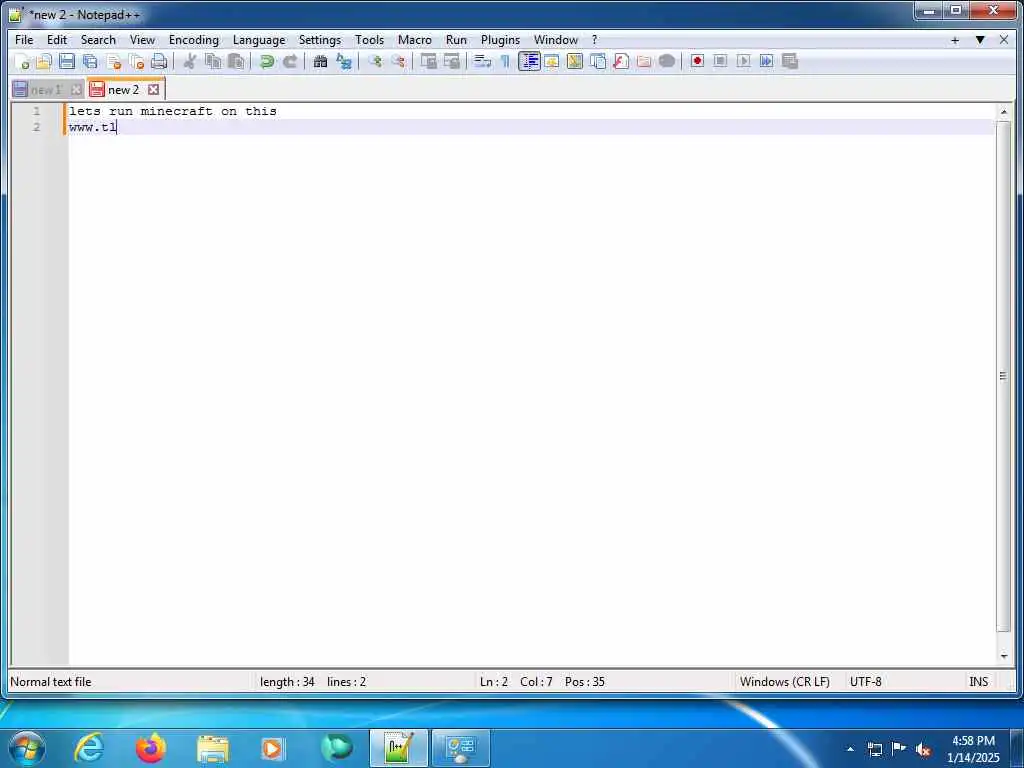This screenshot has width=1024, height=768.
Task: Toggle synchronized vertical scrolling icon
Action: 428,61
